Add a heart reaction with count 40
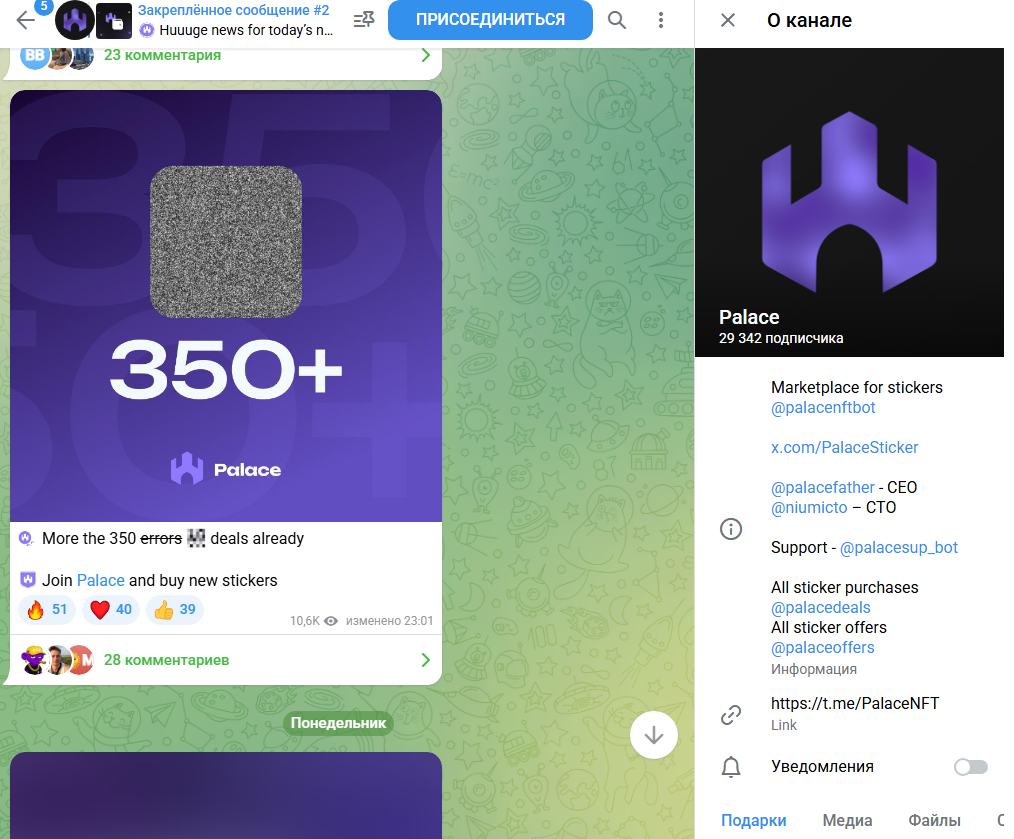Screen dimensions: 1014x839 [x=111, y=609]
